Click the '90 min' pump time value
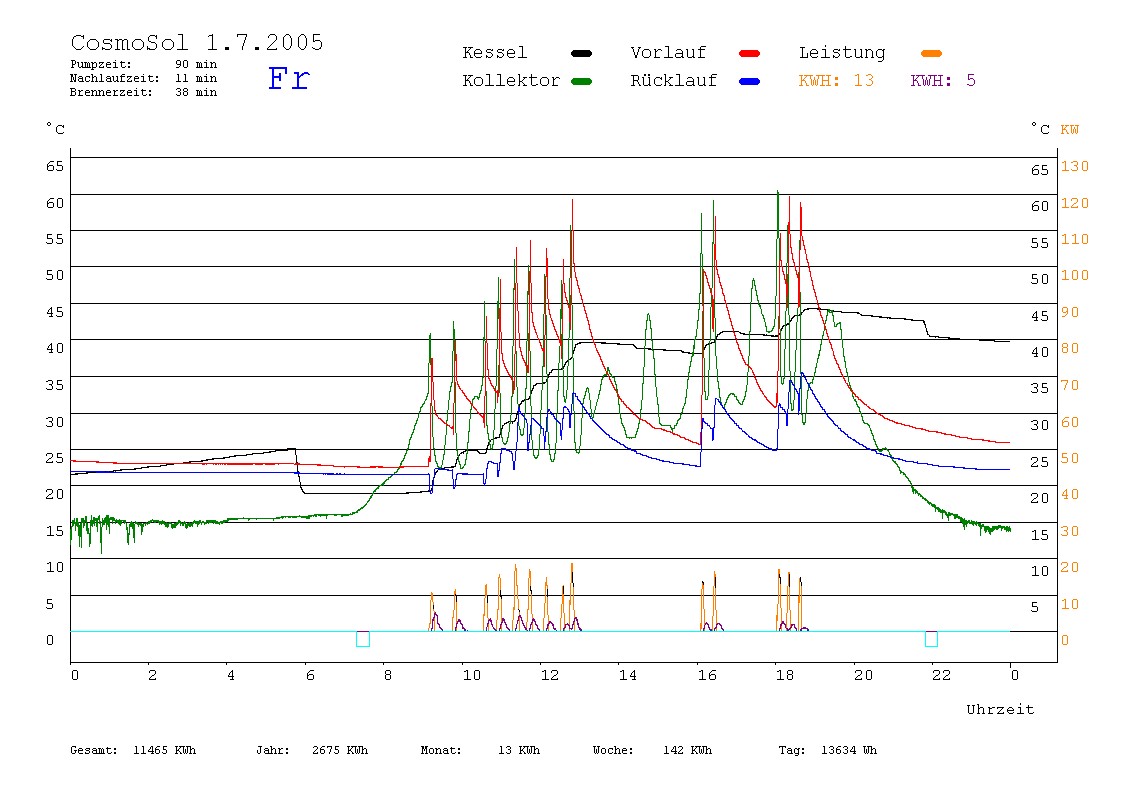The width and height of the screenshot is (1148, 812). point(196,64)
